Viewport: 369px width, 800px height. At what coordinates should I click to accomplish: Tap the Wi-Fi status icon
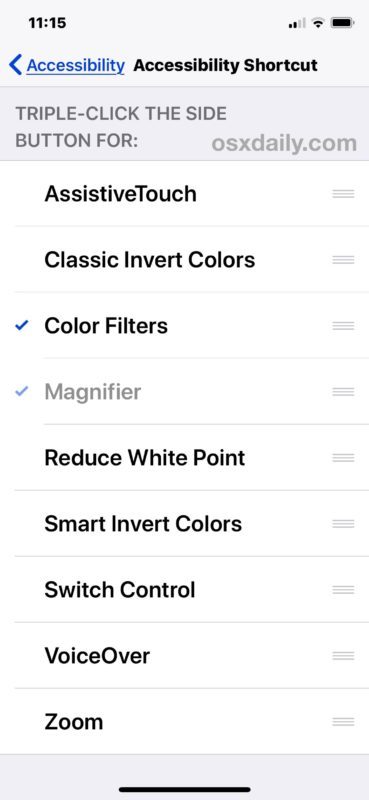tap(318, 23)
